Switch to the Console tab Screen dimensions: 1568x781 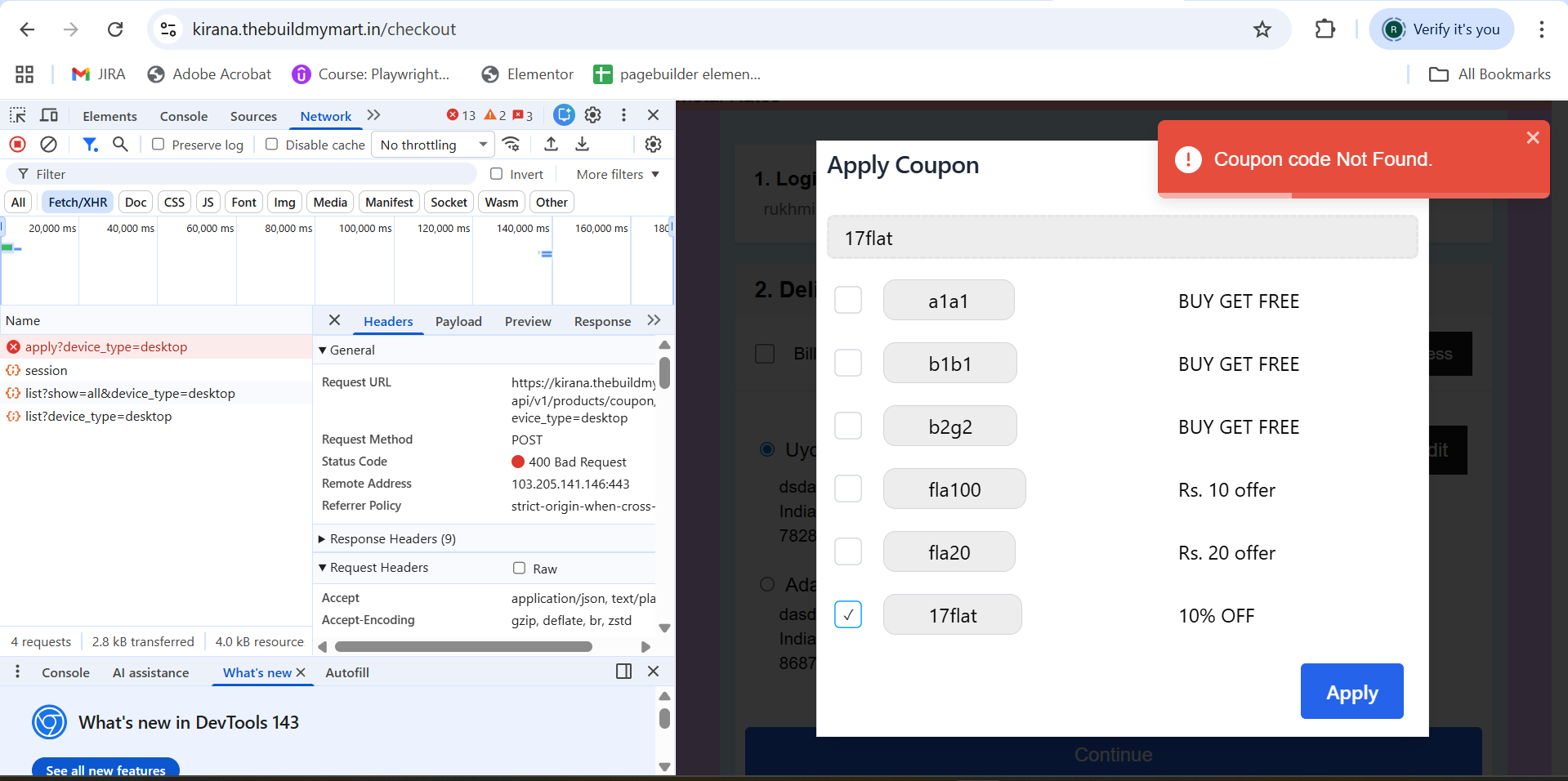point(184,116)
